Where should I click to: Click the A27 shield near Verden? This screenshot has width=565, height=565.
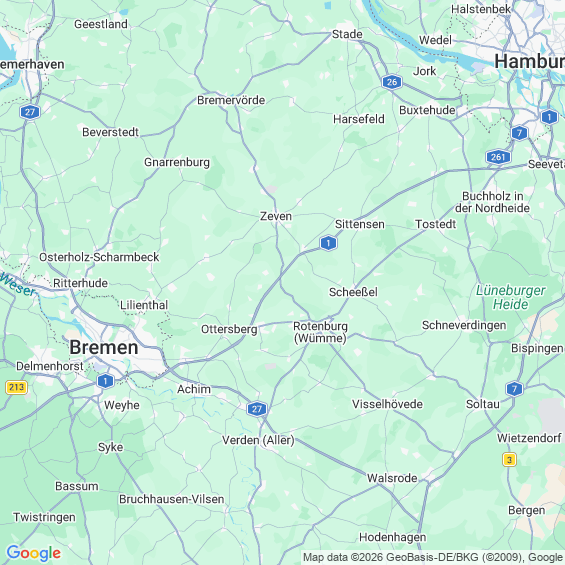257,409
